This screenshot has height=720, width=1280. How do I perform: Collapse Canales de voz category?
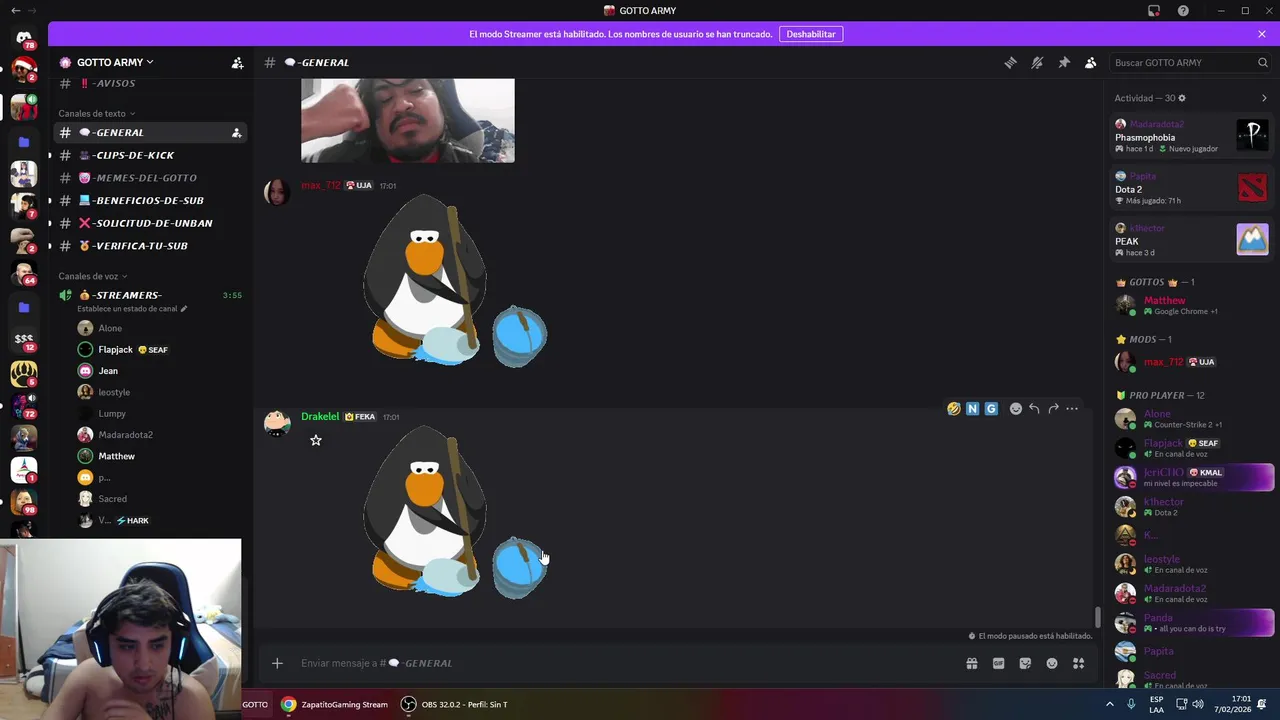point(92,276)
